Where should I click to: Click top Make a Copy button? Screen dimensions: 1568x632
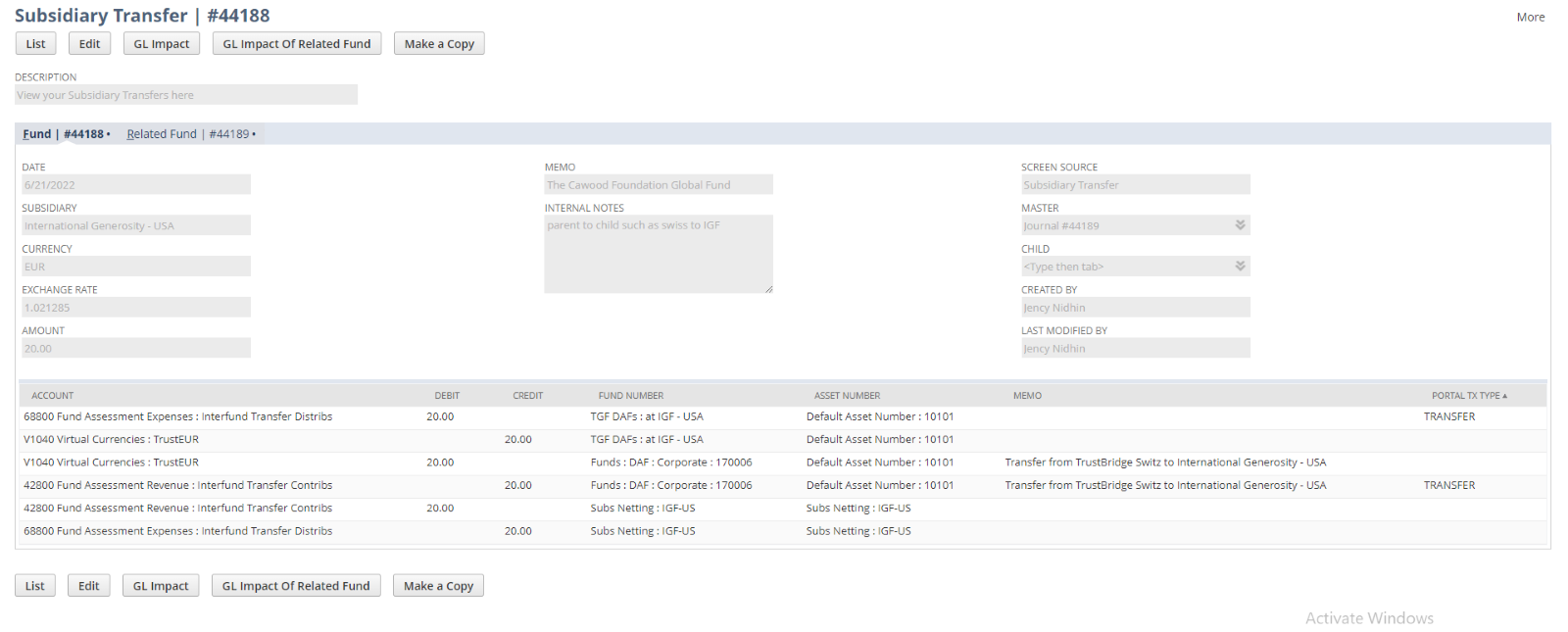click(x=439, y=44)
